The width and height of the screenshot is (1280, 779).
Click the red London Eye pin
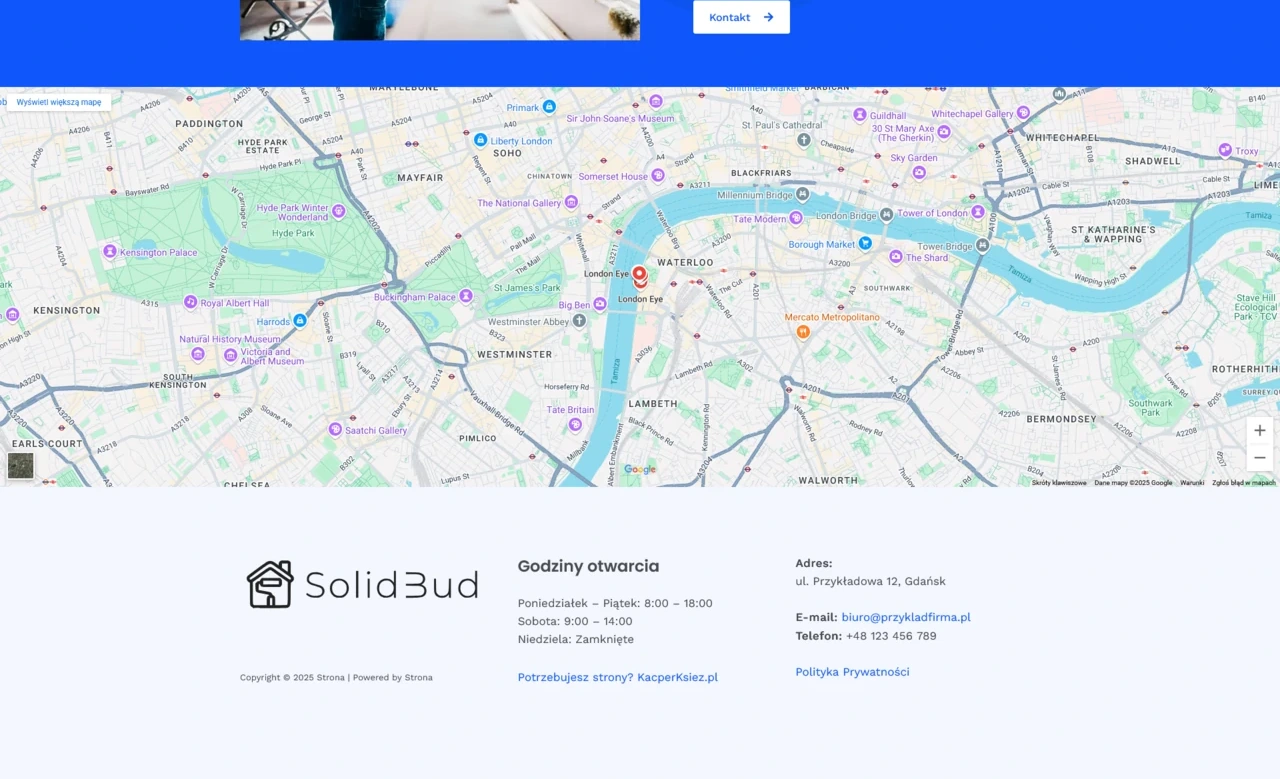(639, 276)
